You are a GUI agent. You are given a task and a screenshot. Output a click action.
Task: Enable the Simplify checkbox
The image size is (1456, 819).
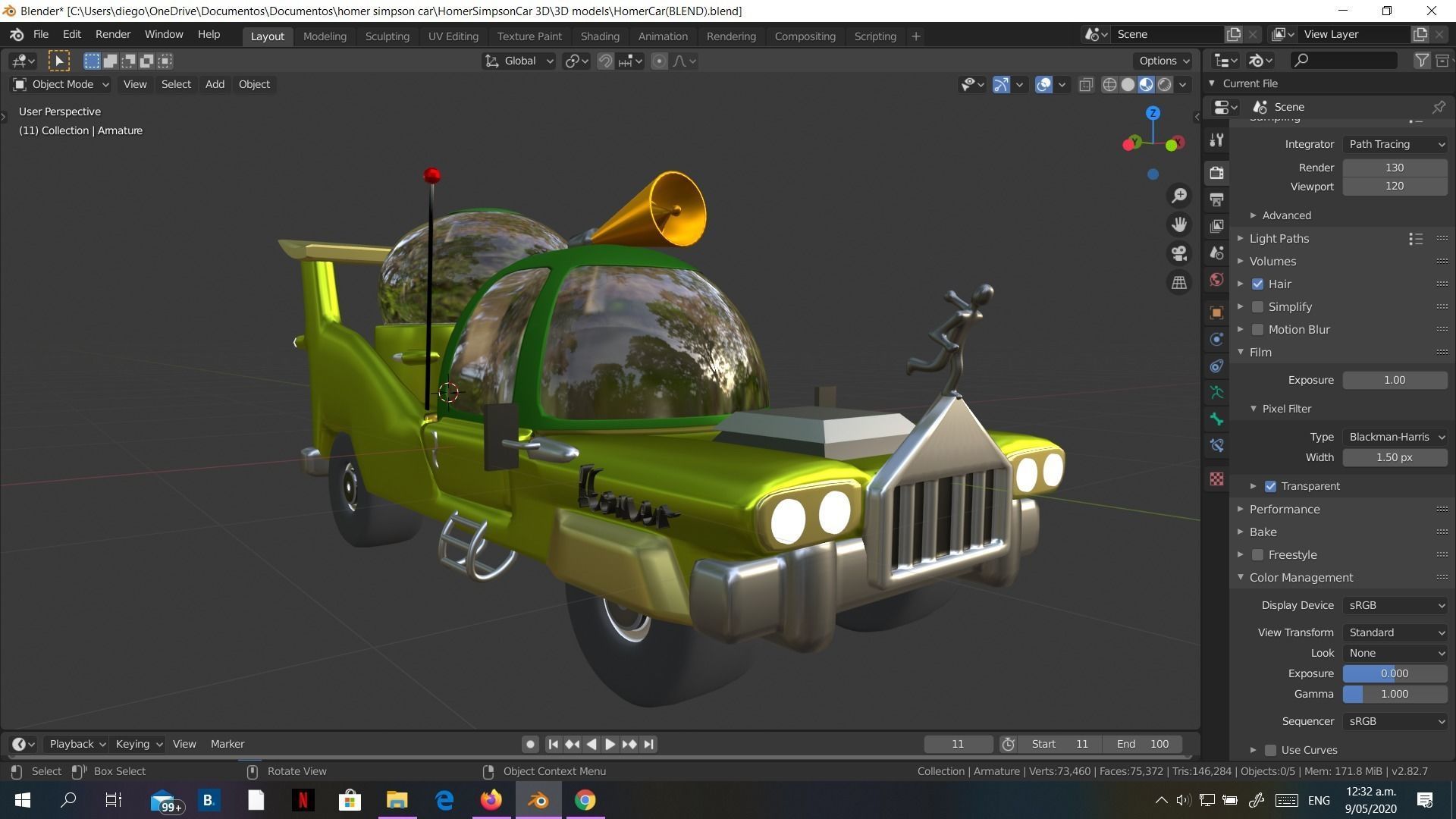(1257, 306)
